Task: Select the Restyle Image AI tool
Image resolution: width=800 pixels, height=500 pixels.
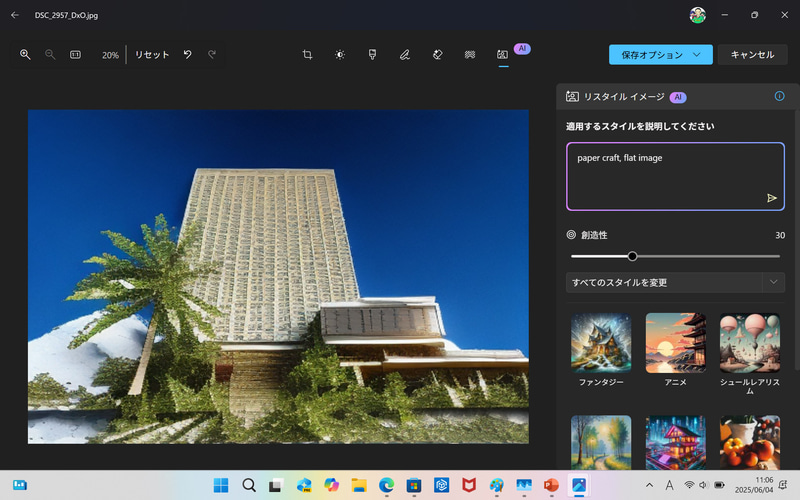Action: 503,54
